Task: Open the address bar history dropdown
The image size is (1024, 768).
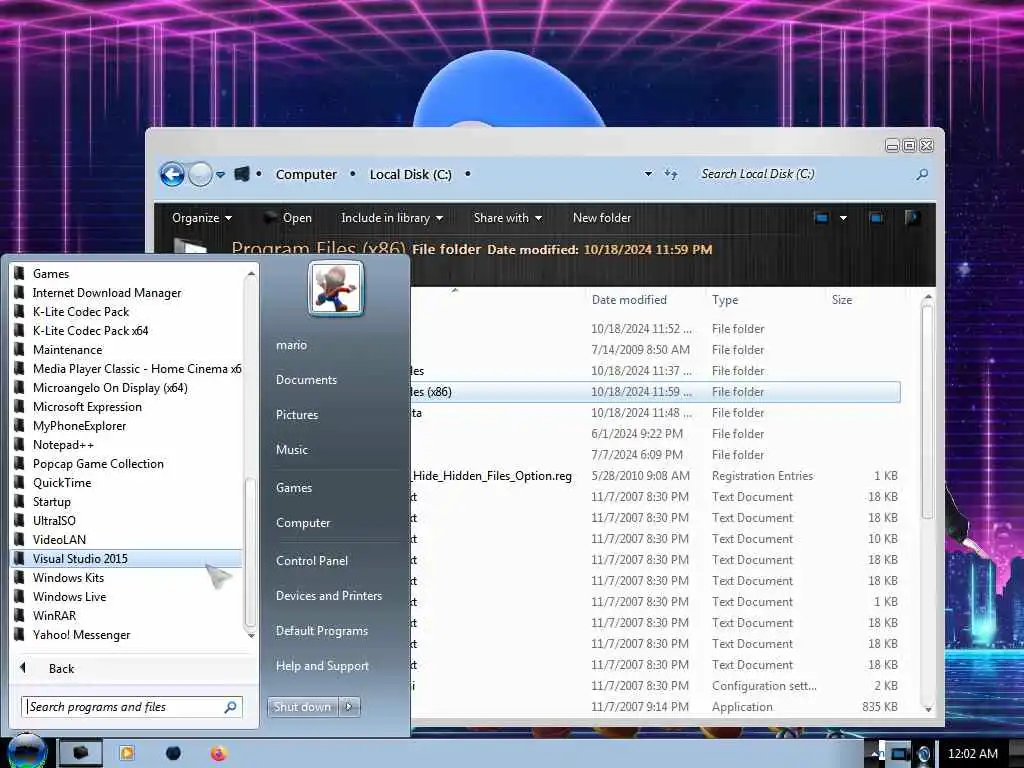Action: coord(648,174)
